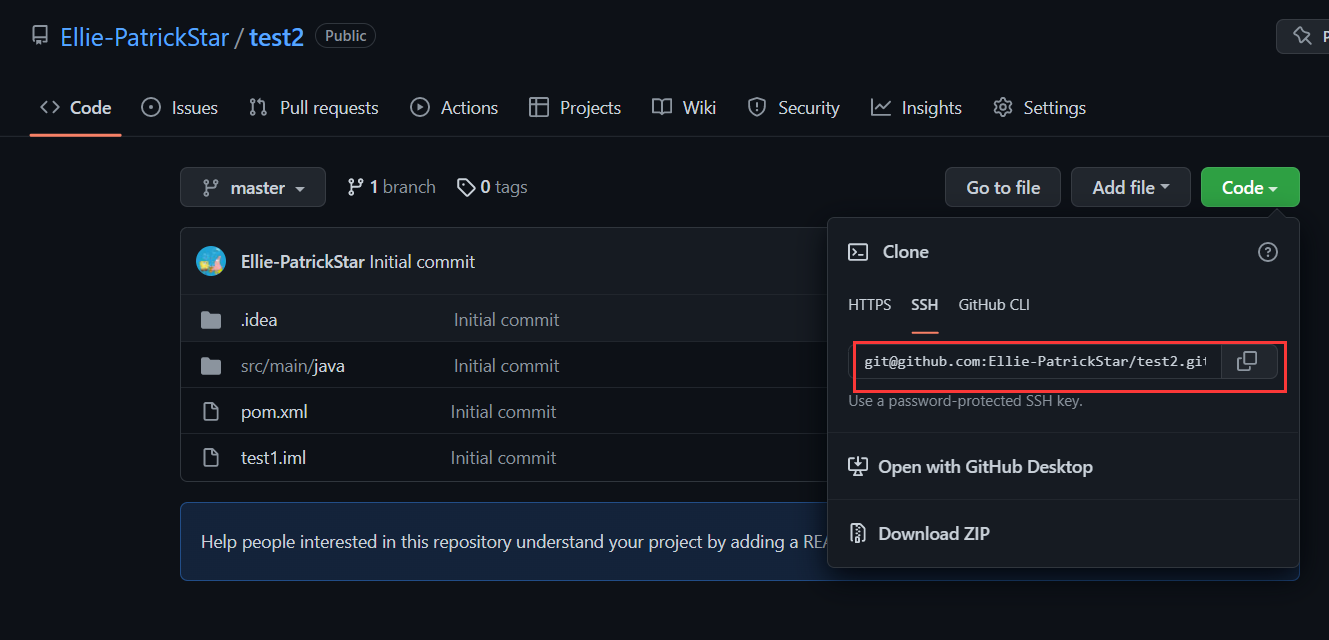Click 'Use a password-protected SSH key.' text
The height and width of the screenshot is (640, 1329).
pos(965,401)
